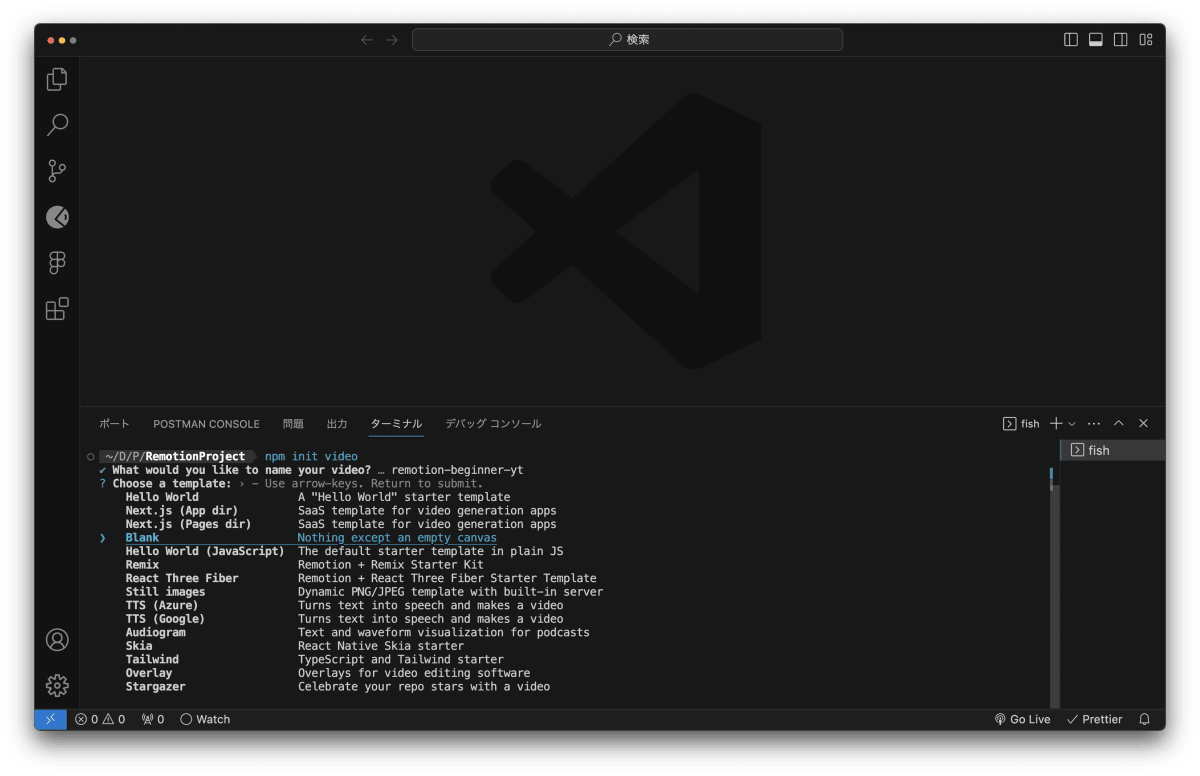
Task: Click the Hello World (JavaScript) template row
Action: (344, 551)
